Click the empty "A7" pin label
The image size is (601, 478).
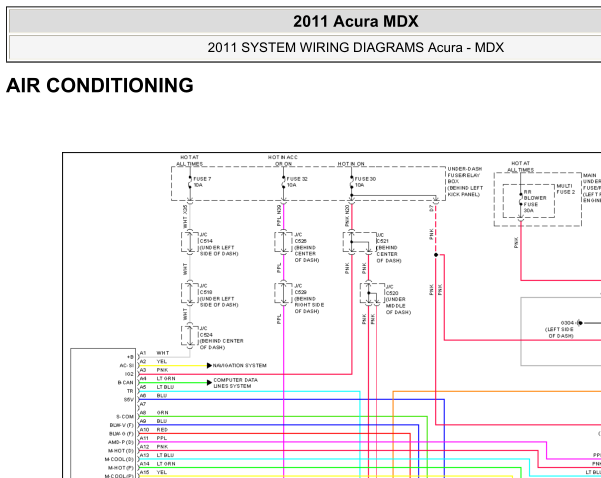point(143,404)
